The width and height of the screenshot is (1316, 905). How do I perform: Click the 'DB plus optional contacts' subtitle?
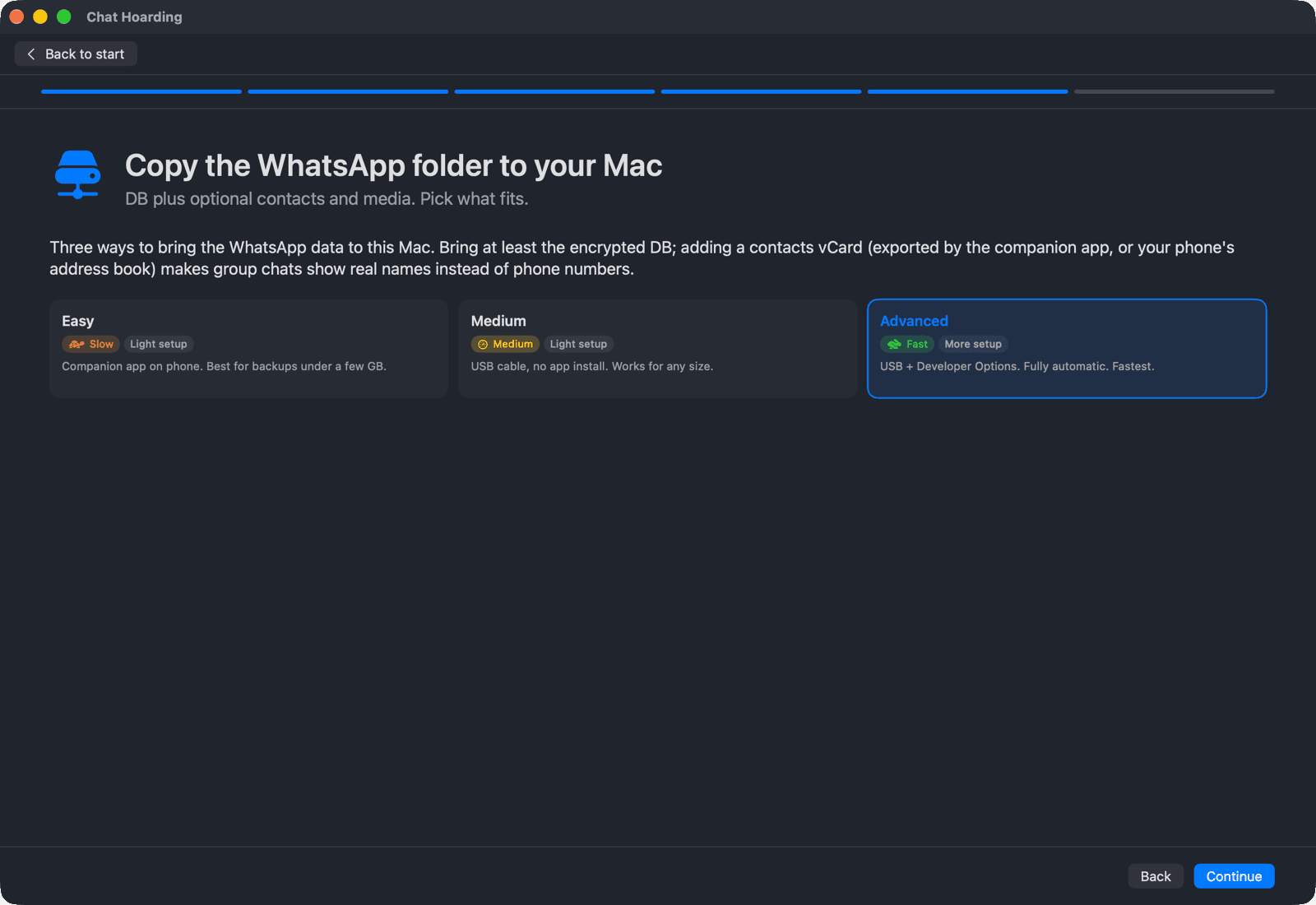(x=327, y=199)
